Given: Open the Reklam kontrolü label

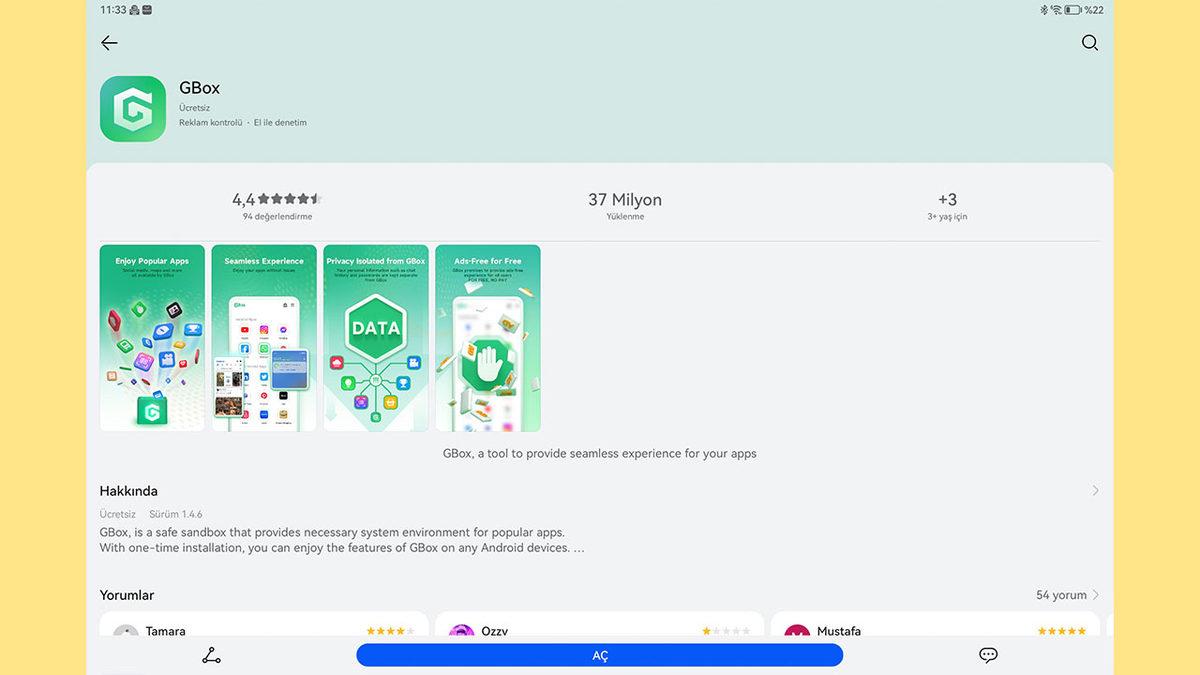Looking at the screenshot, I should (211, 123).
